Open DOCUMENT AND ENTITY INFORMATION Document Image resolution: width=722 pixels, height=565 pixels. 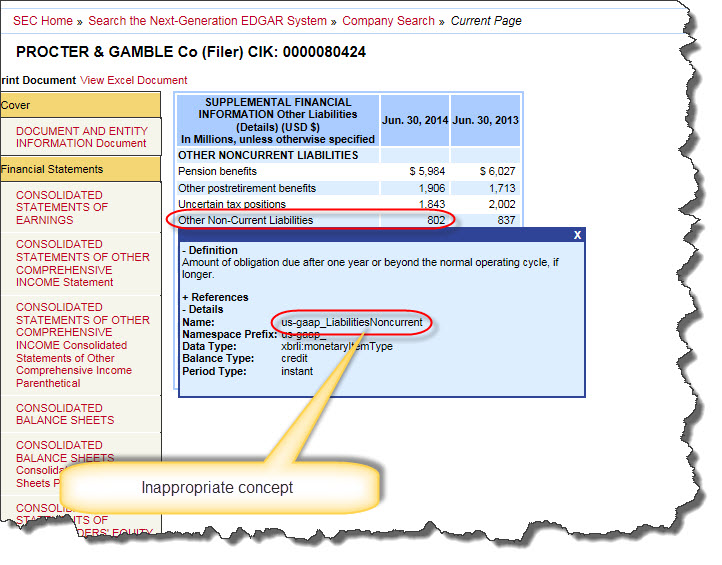coord(82,137)
